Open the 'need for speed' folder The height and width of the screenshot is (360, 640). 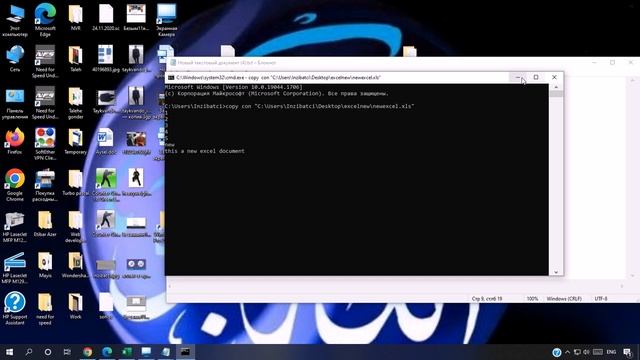[x=45, y=308]
